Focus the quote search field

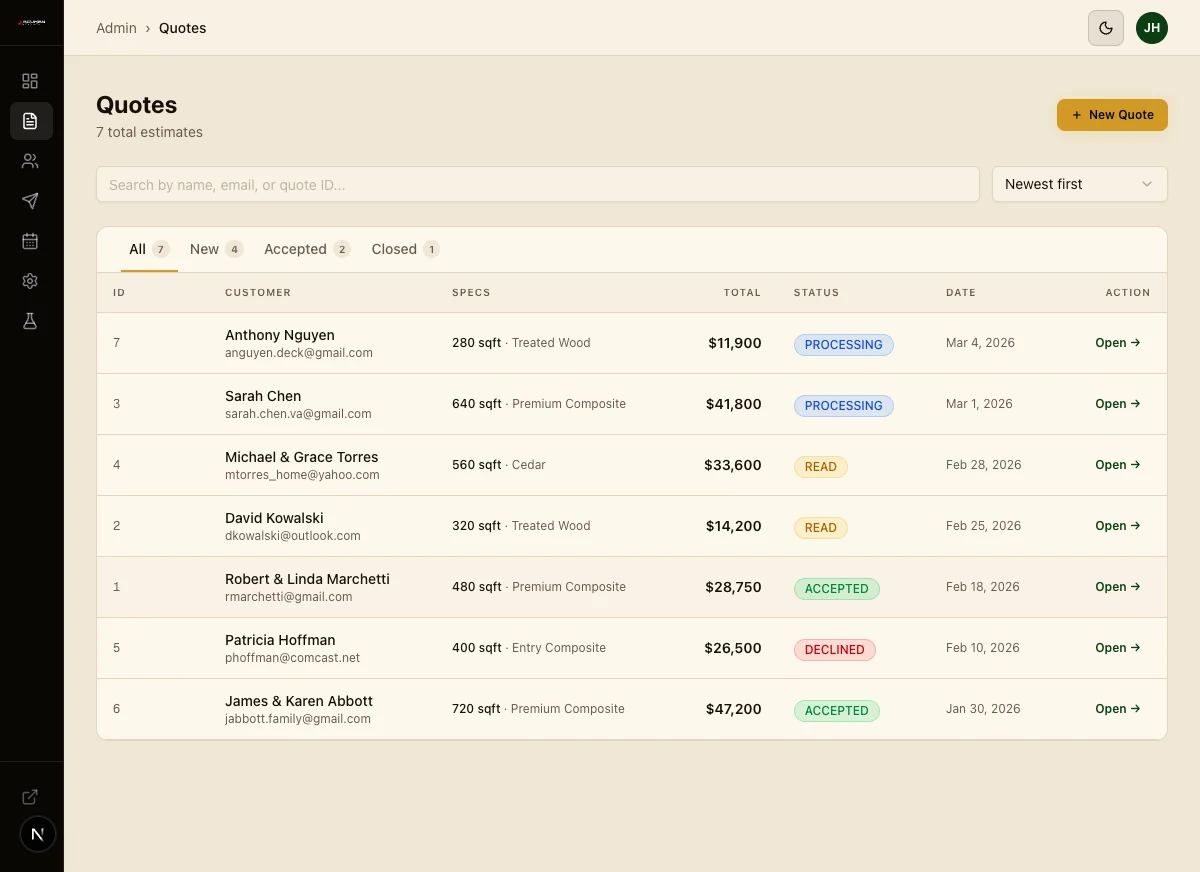[538, 184]
